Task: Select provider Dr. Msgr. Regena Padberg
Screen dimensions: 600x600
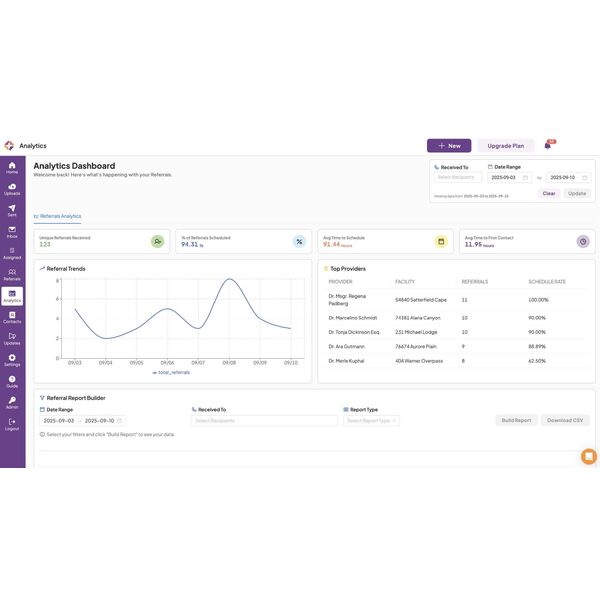Action: tap(347, 300)
